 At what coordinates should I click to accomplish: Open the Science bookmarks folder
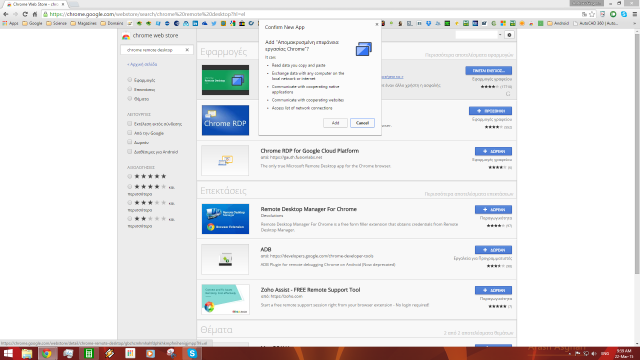56,23
